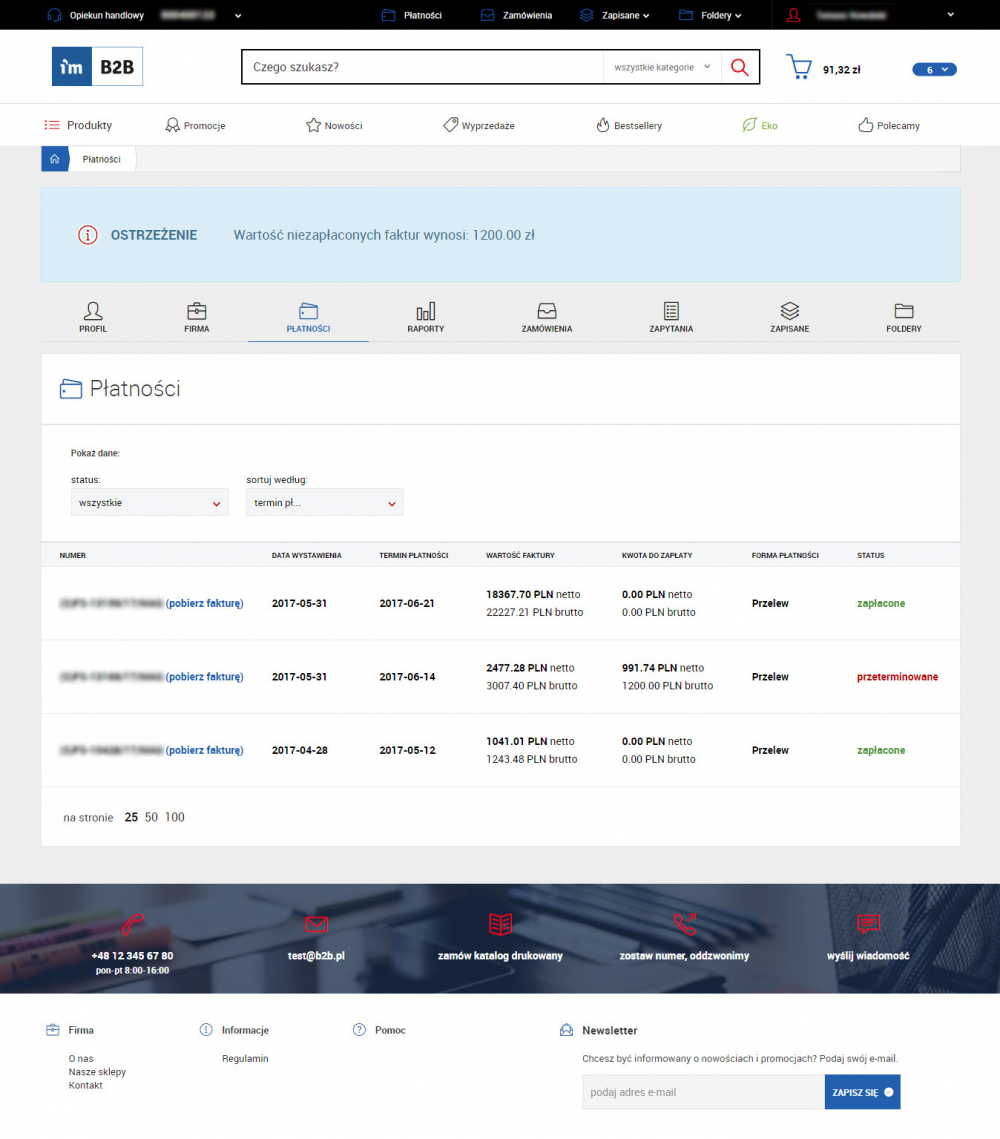Screen dimensions: 1000x1139
Task: Click the envelope icon above test@b2b.pl
Action: click(x=316, y=924)
